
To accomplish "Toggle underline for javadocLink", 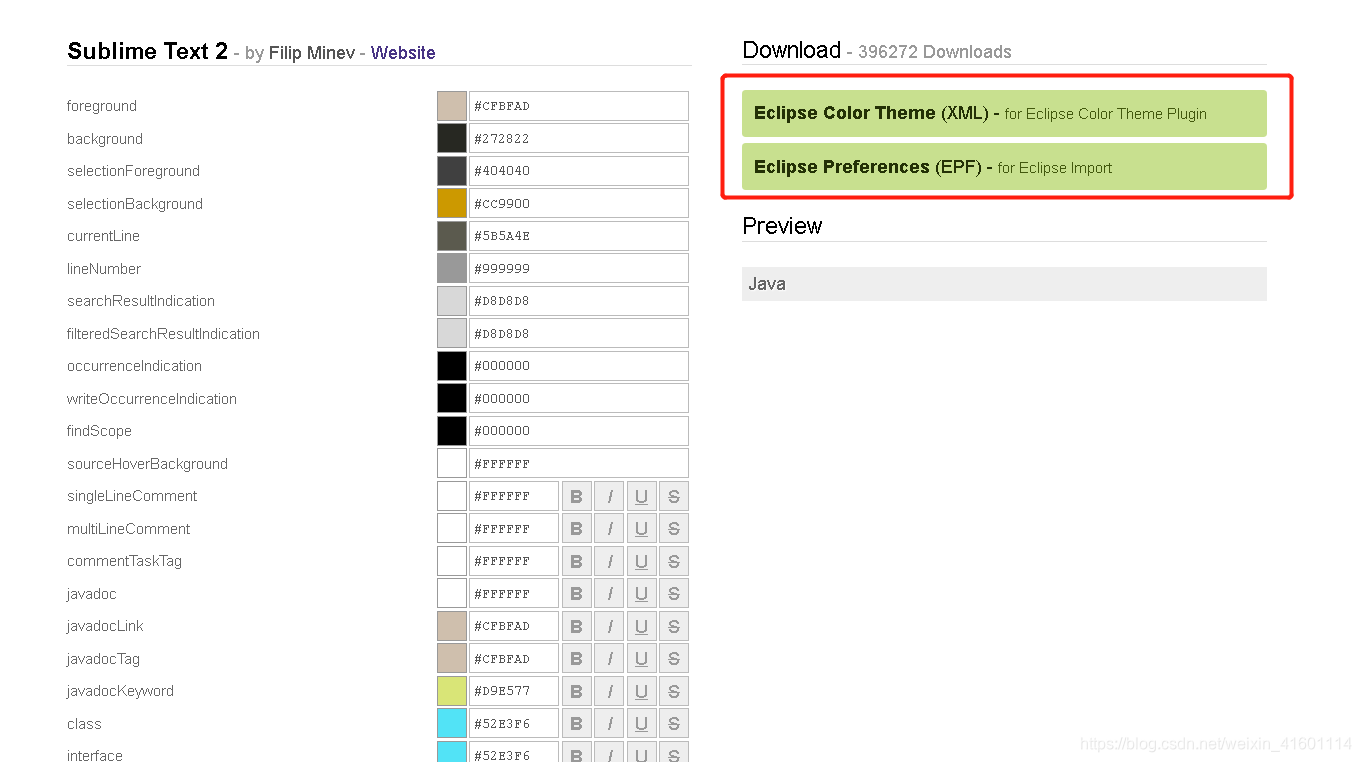I will pos(641,626).
